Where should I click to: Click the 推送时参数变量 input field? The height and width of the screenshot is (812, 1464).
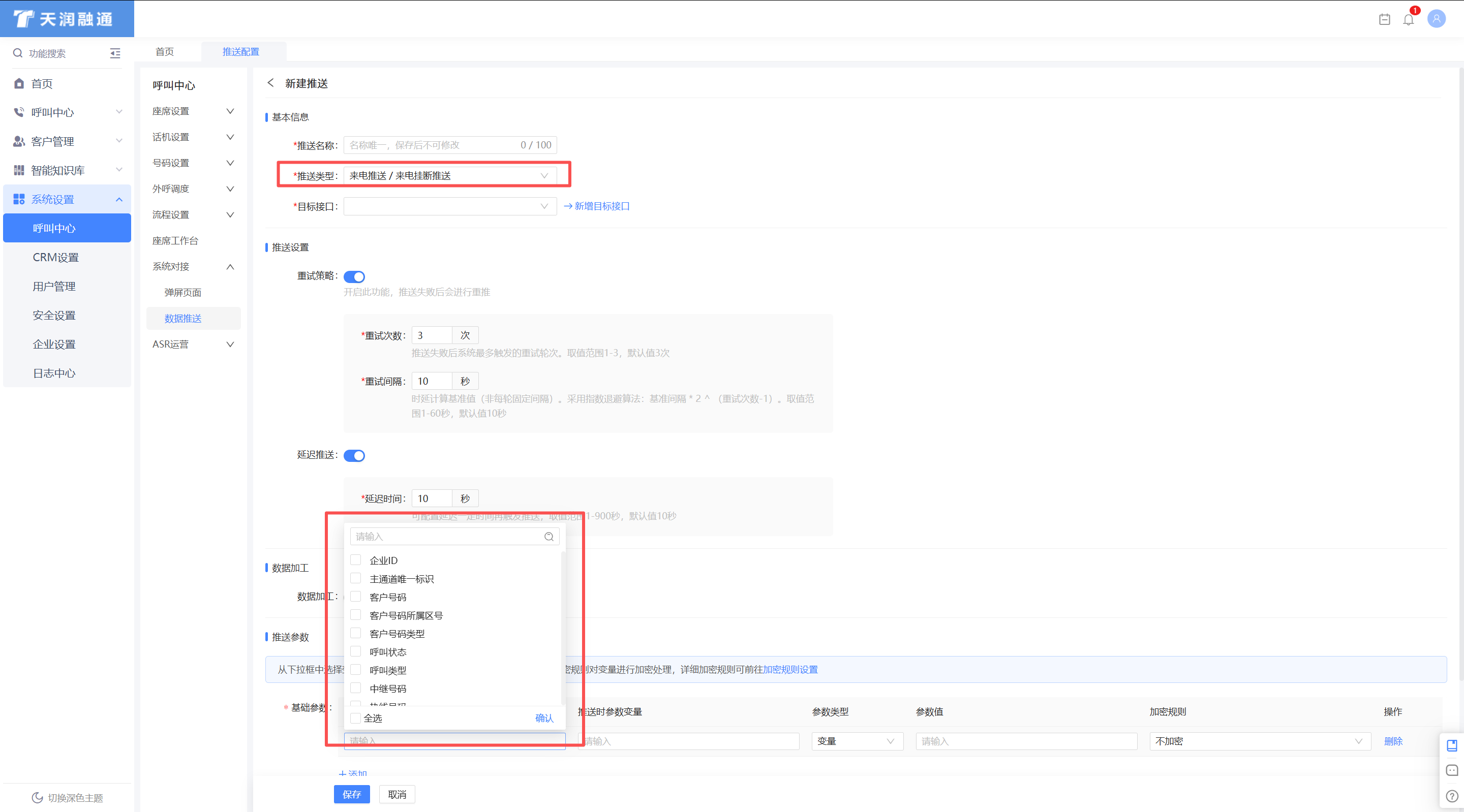click(x=689, y=741)
